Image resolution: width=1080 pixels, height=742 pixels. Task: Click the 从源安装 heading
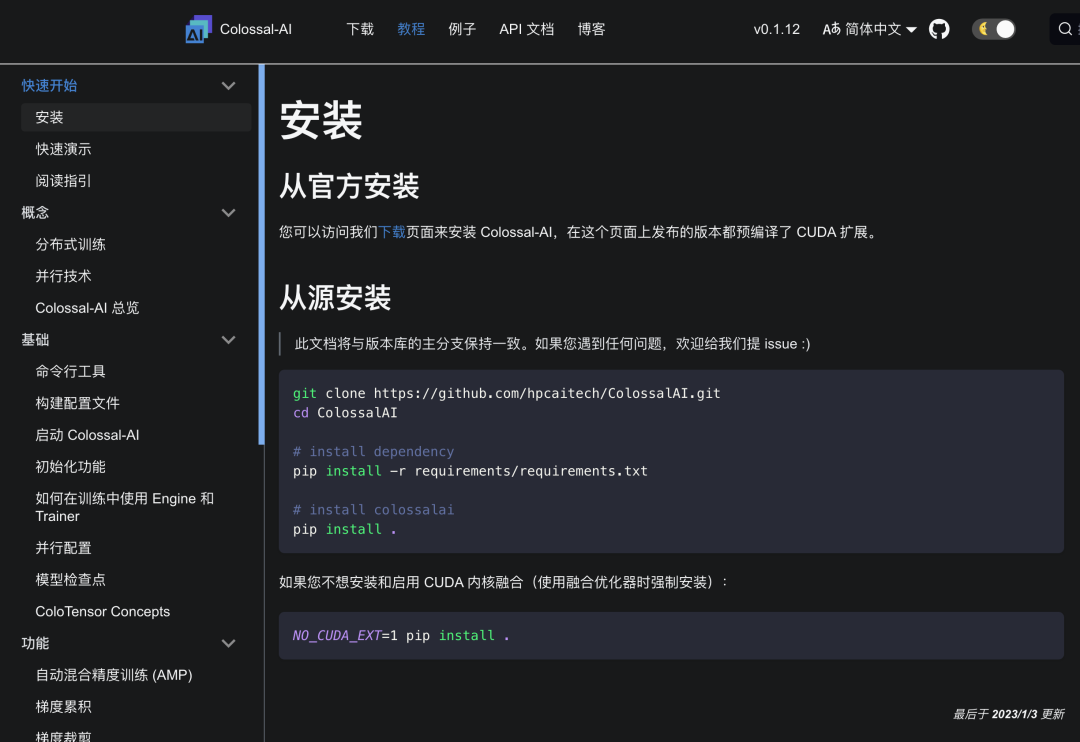click(335, 298)
